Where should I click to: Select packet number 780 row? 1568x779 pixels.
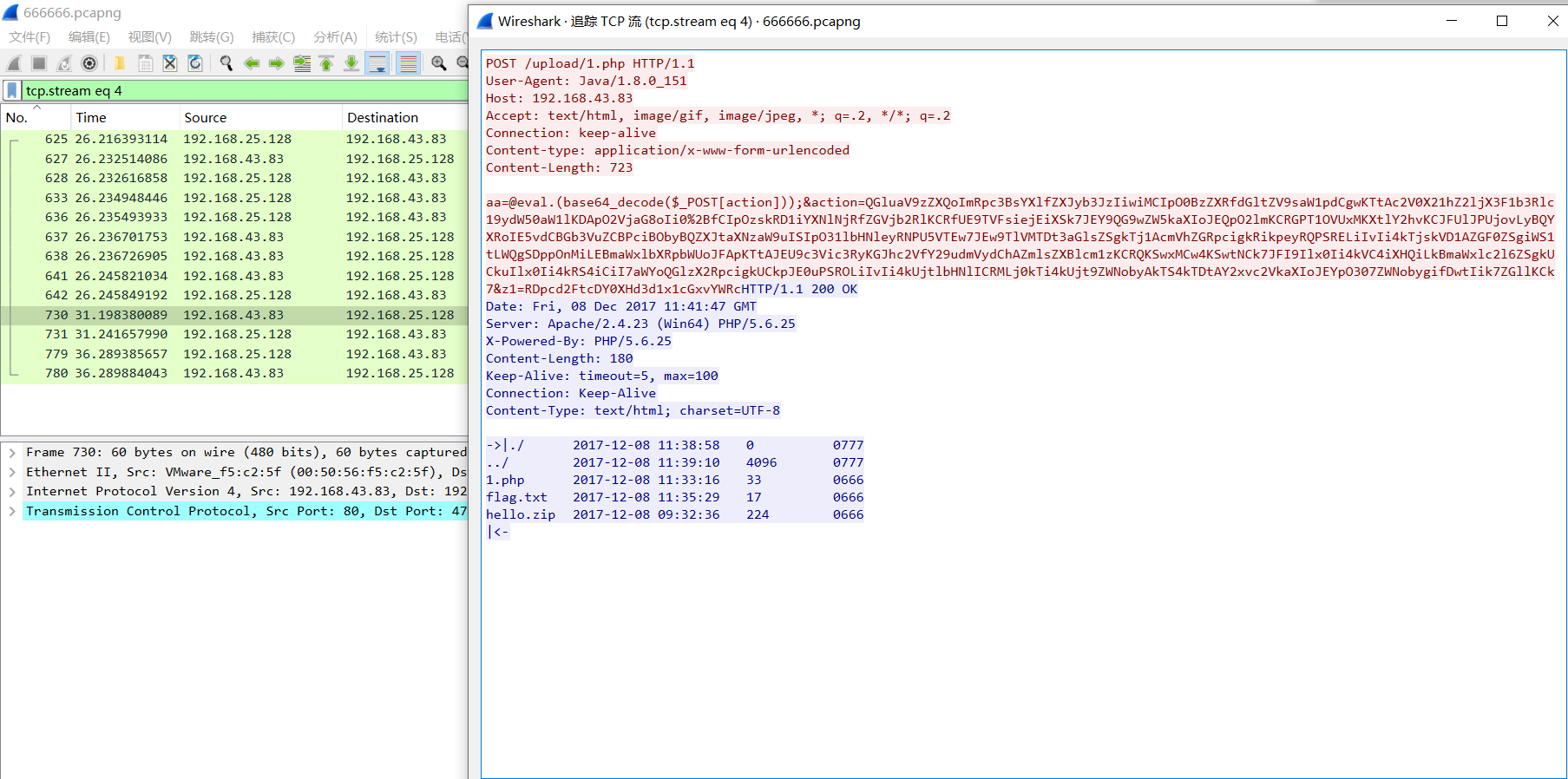[234, 373]
